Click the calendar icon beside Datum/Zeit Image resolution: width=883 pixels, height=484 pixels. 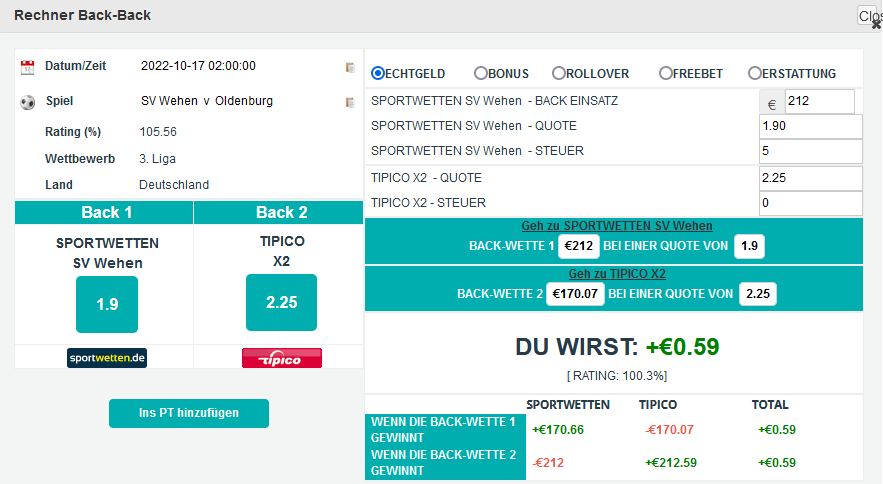[x=27, y=67]
